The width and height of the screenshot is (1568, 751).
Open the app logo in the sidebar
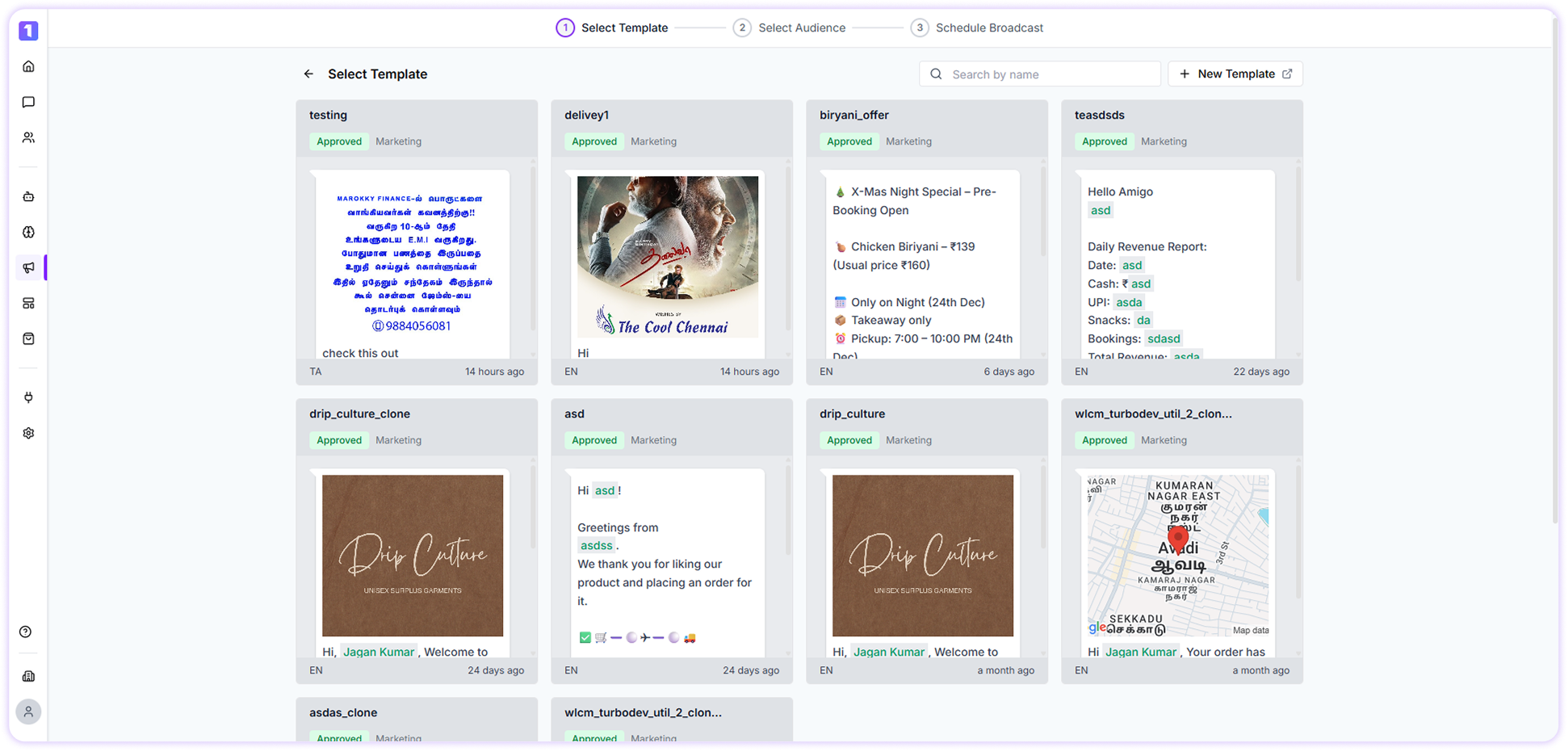pyautogui.click(x=28, y=31)
